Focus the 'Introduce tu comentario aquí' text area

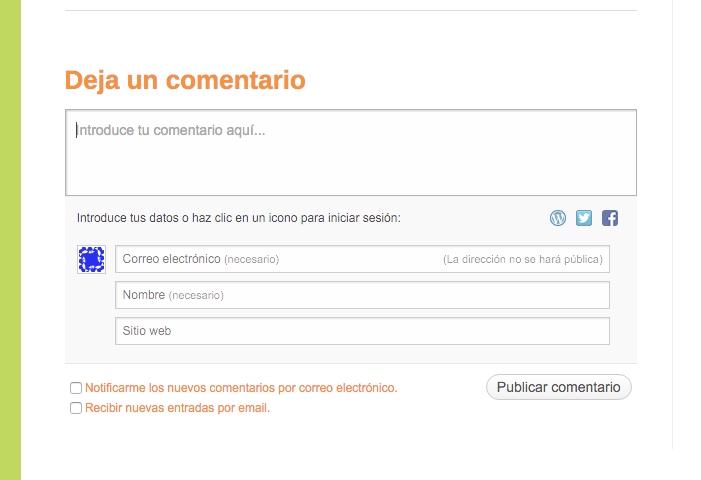350,152
